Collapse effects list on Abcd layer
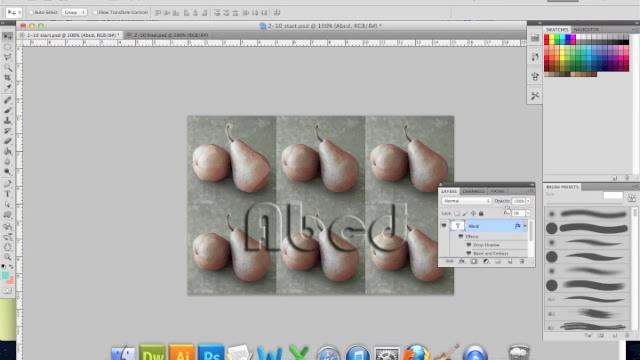Viewport: 640px width, 360px height. (x=525, y=226)
